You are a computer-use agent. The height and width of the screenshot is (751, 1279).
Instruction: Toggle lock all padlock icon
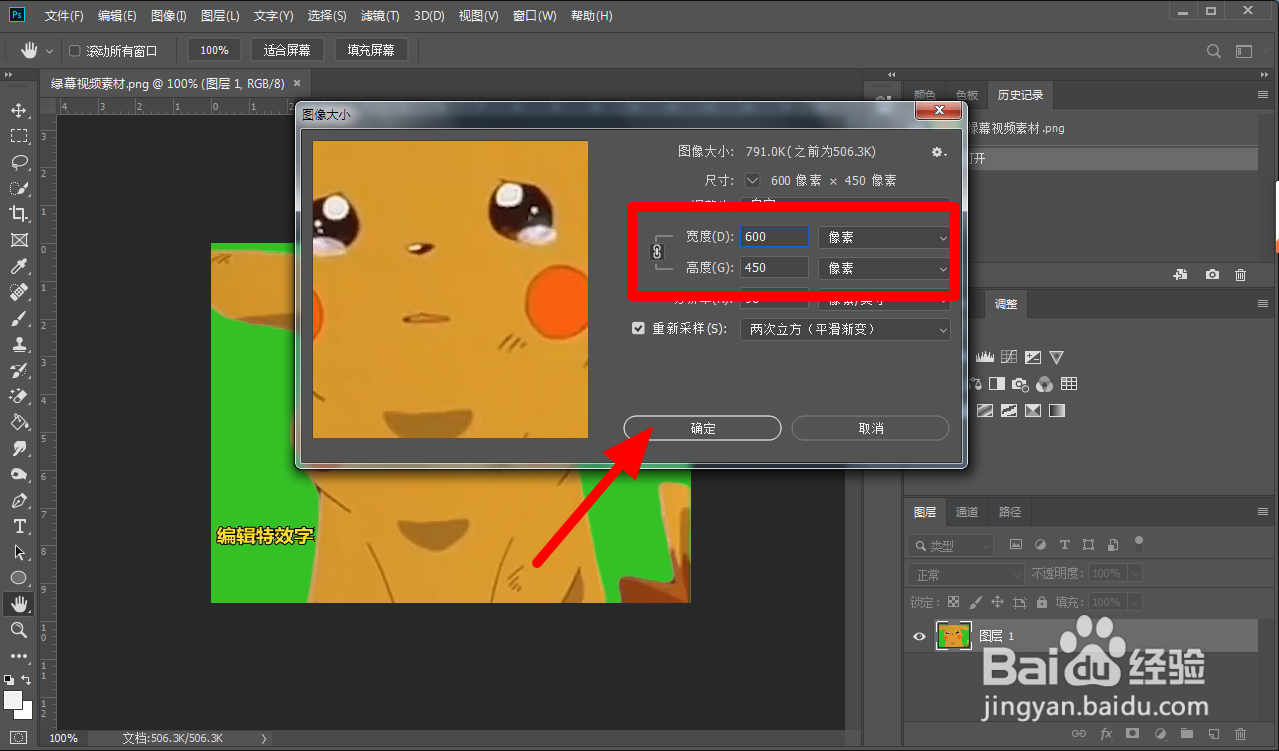[x=1042, y=602]
